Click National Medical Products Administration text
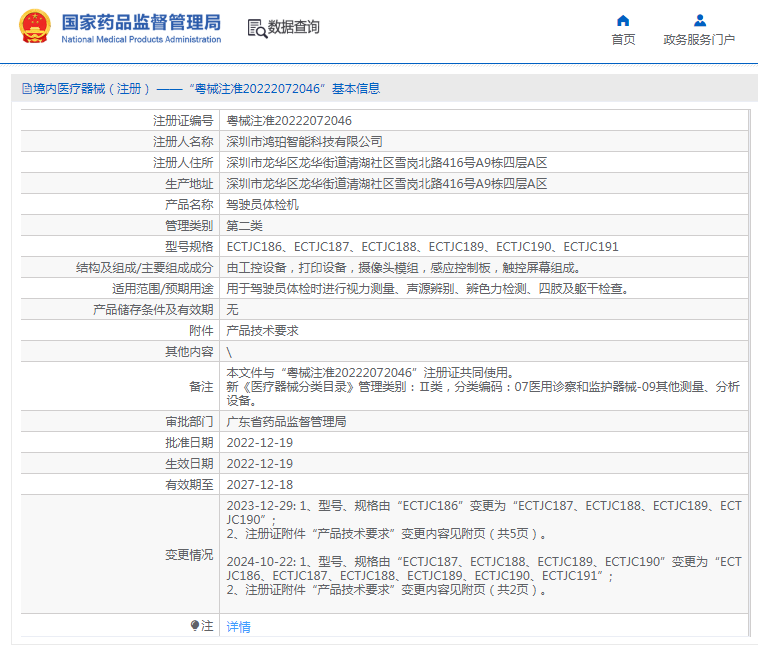 pyautogui.click(x=141, y=40)
